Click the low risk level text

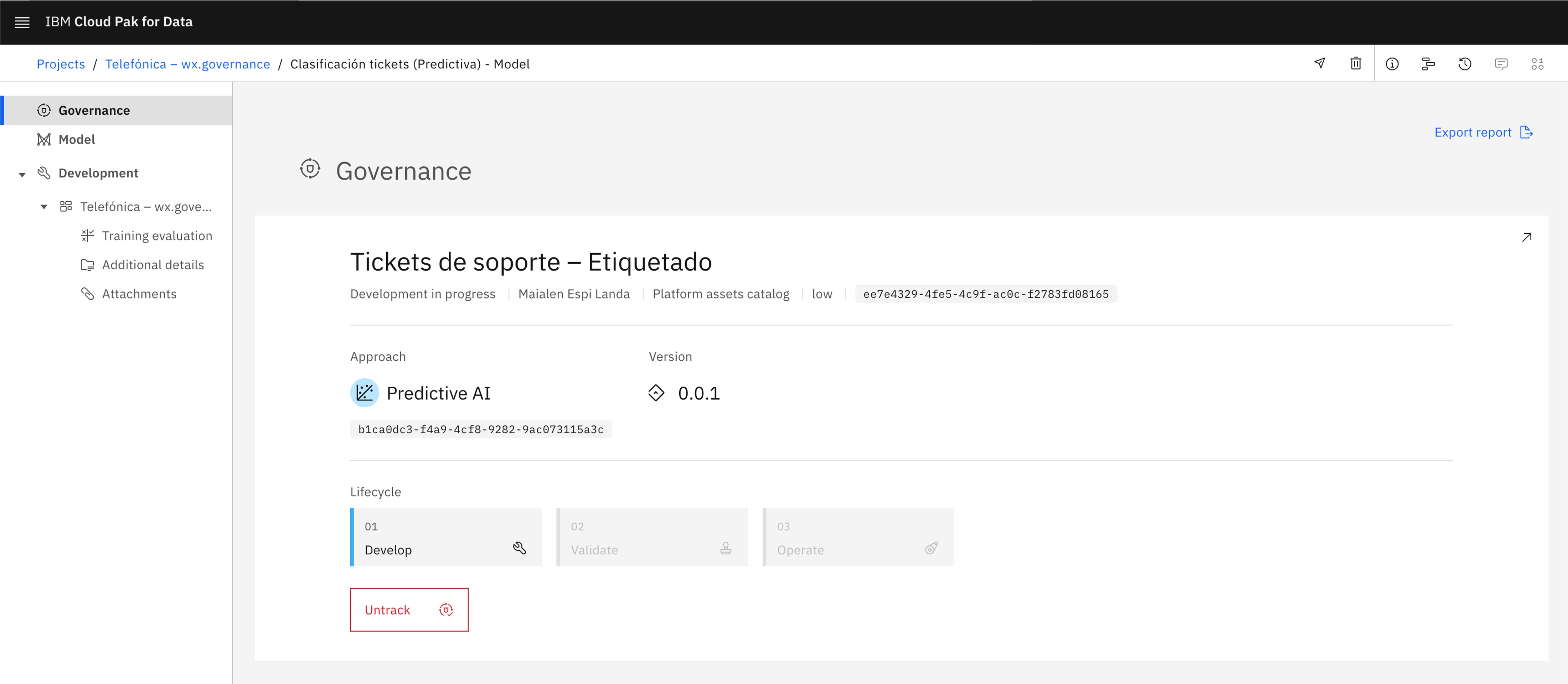pyautogui.click(x=822, y=294)
